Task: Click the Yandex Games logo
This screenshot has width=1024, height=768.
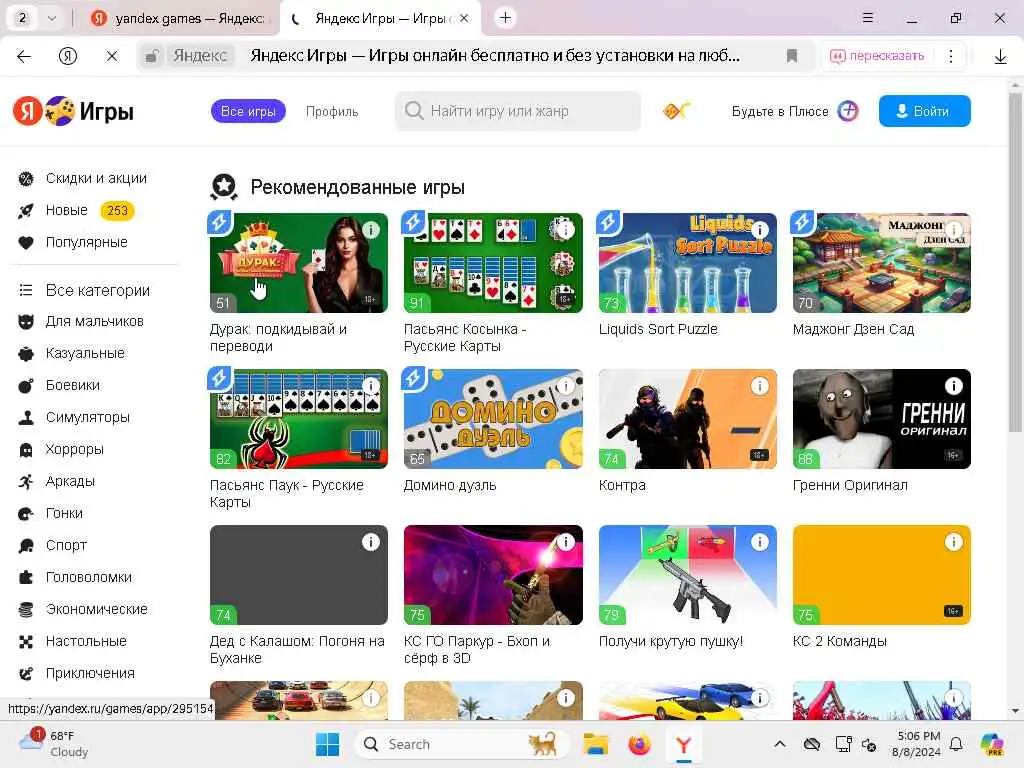Action: pos(73,111)
